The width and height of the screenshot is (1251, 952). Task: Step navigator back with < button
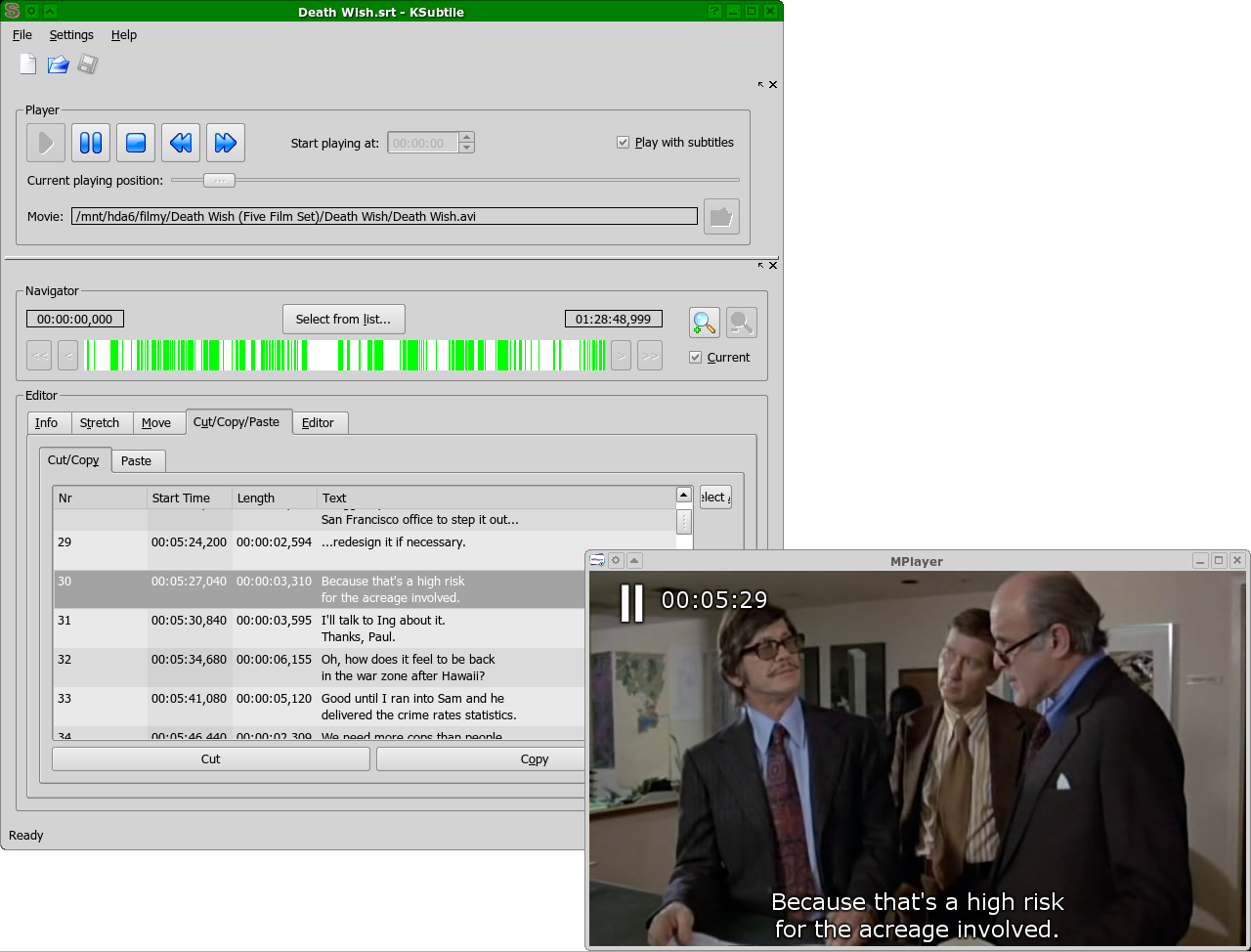click(x=67, y=355)
